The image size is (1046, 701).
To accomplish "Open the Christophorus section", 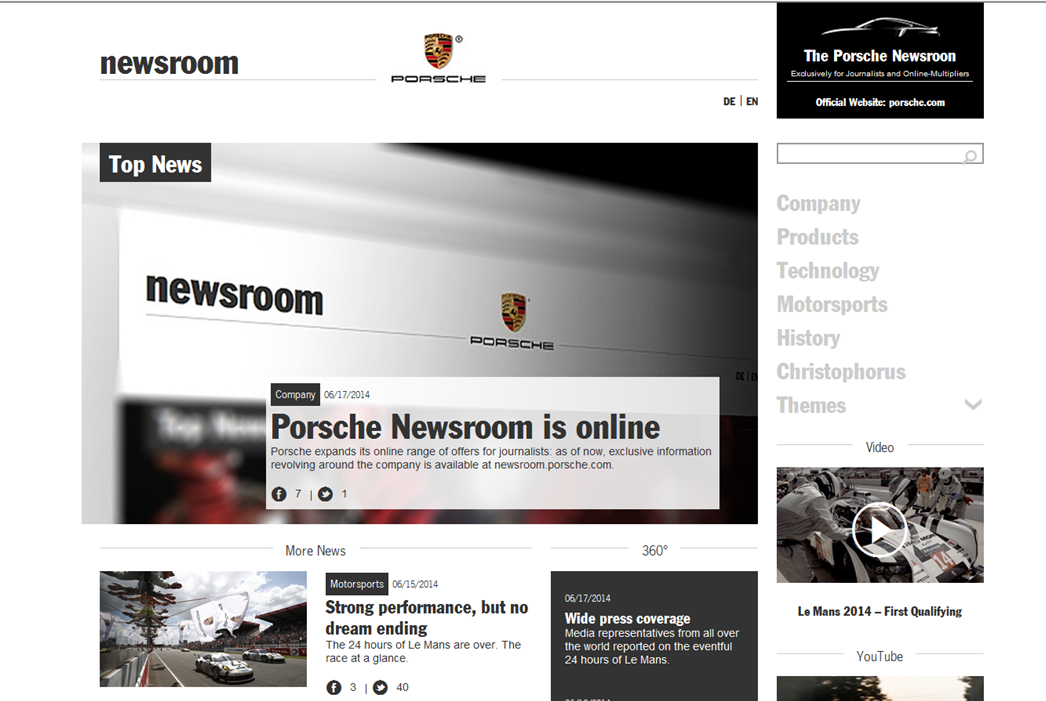I will (x=840, y=372).
